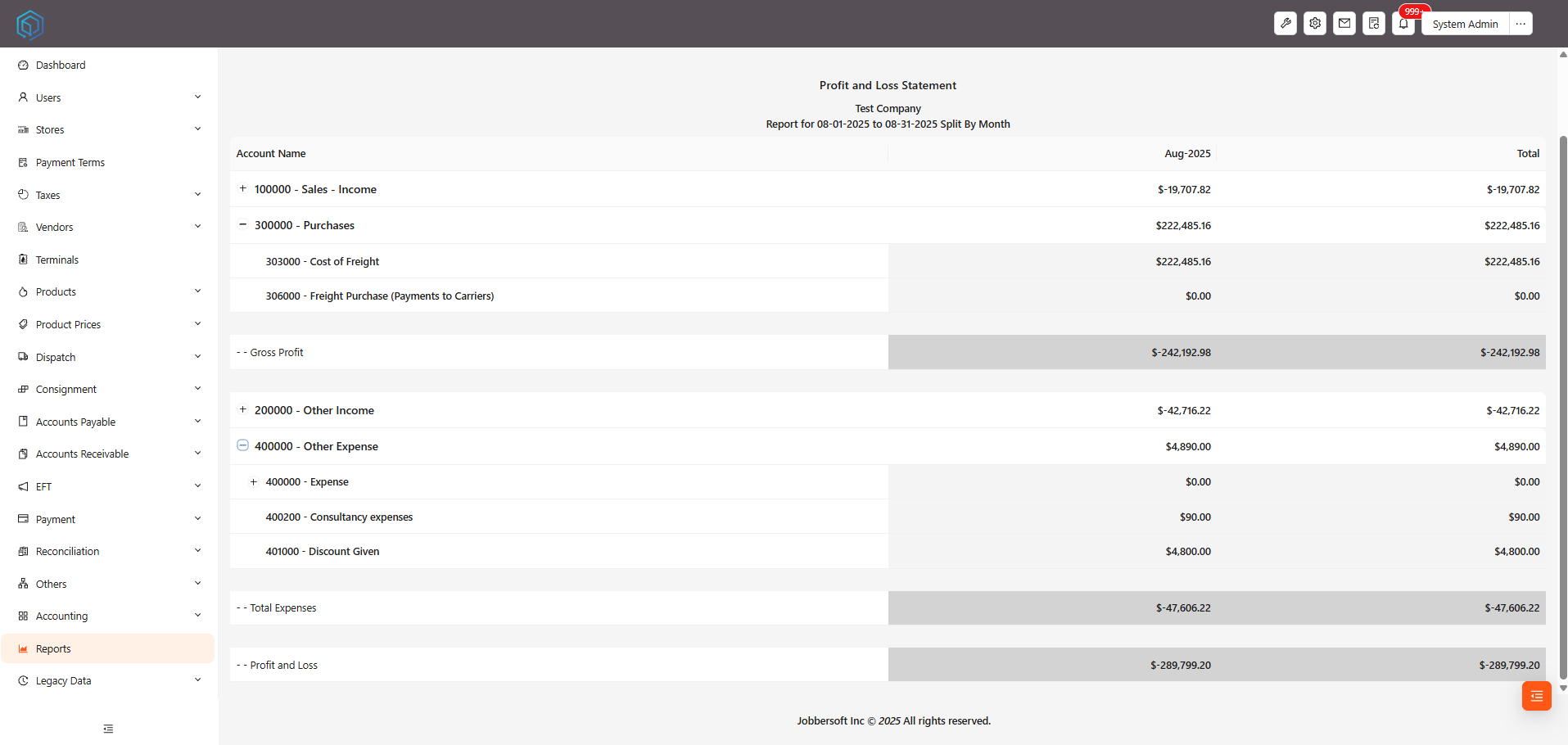Open Dashboard in the sidebar

[108, 65]
